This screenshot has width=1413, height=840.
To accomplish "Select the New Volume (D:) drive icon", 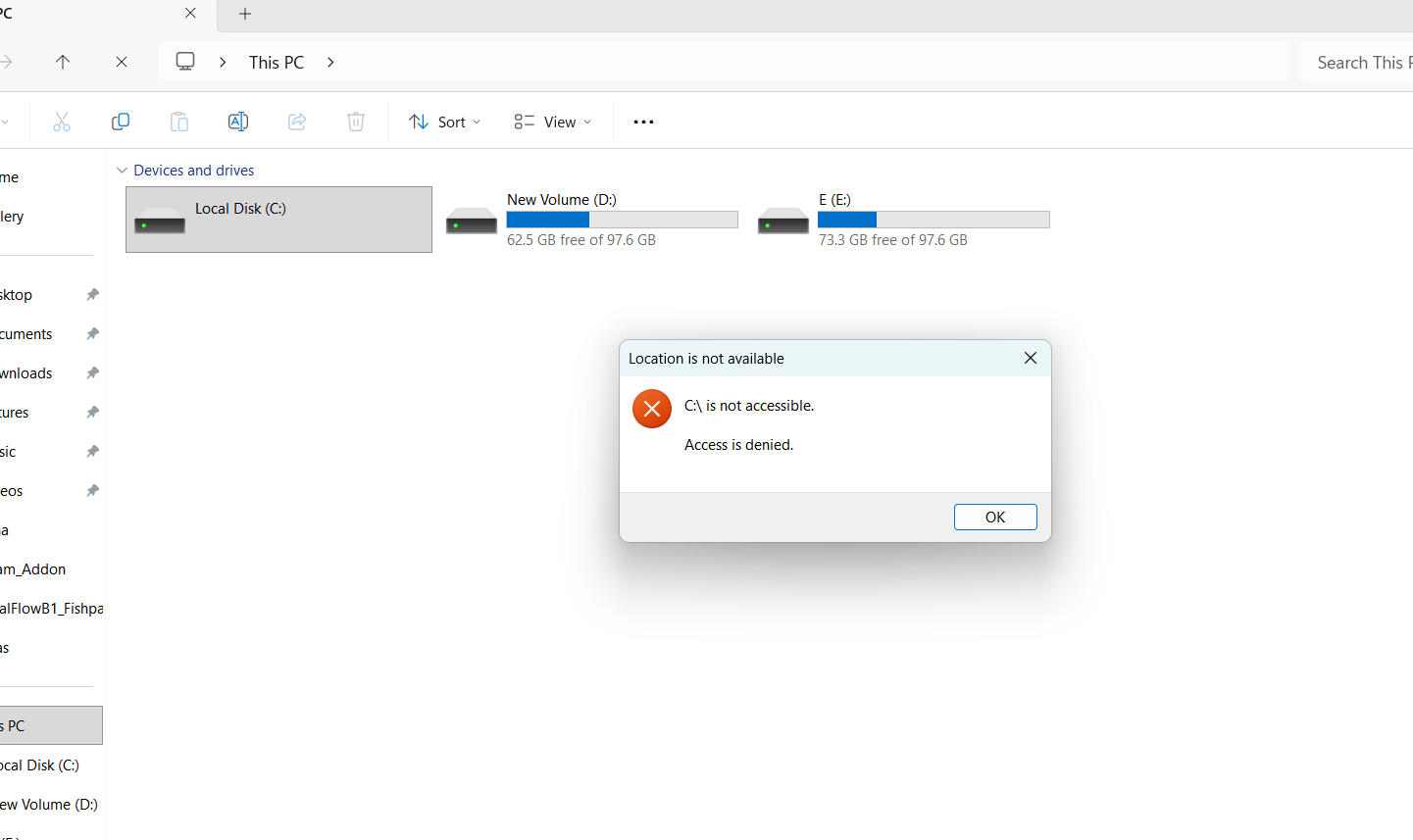I will click(472, 222).
